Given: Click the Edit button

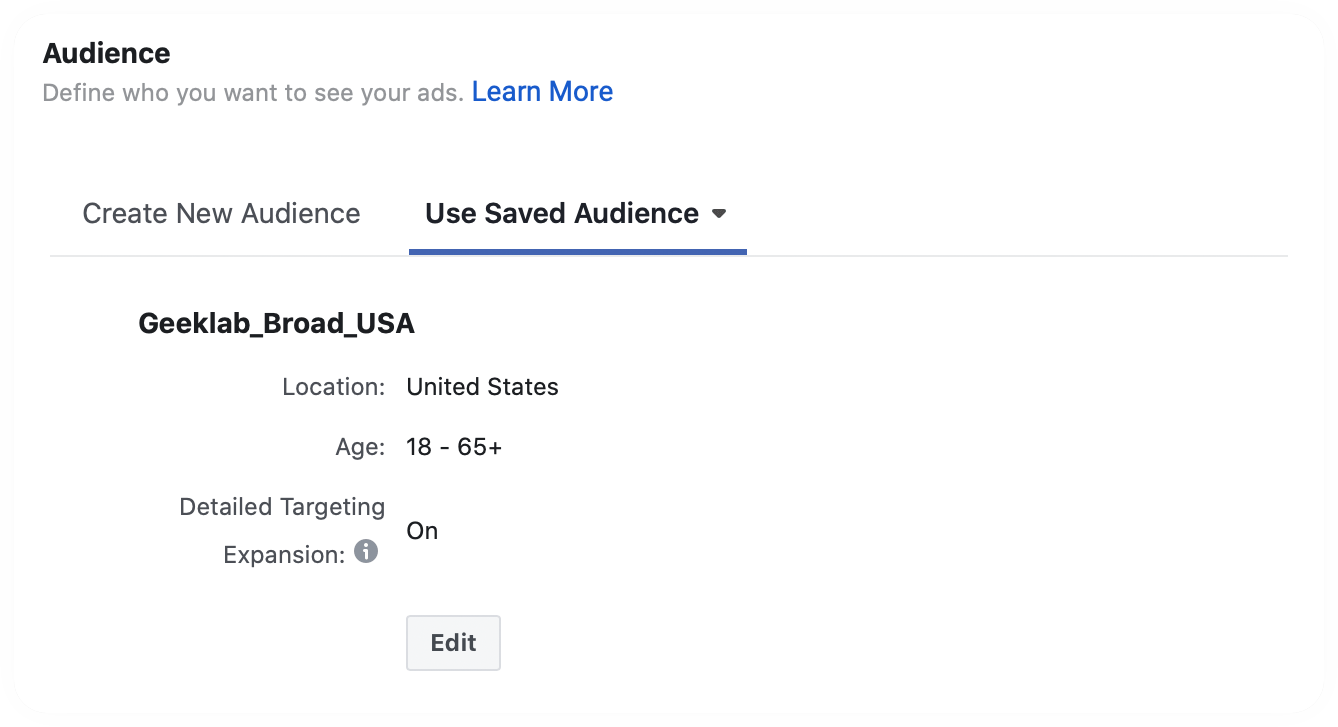Looking at the screenshot, I should tap(453, 643).
